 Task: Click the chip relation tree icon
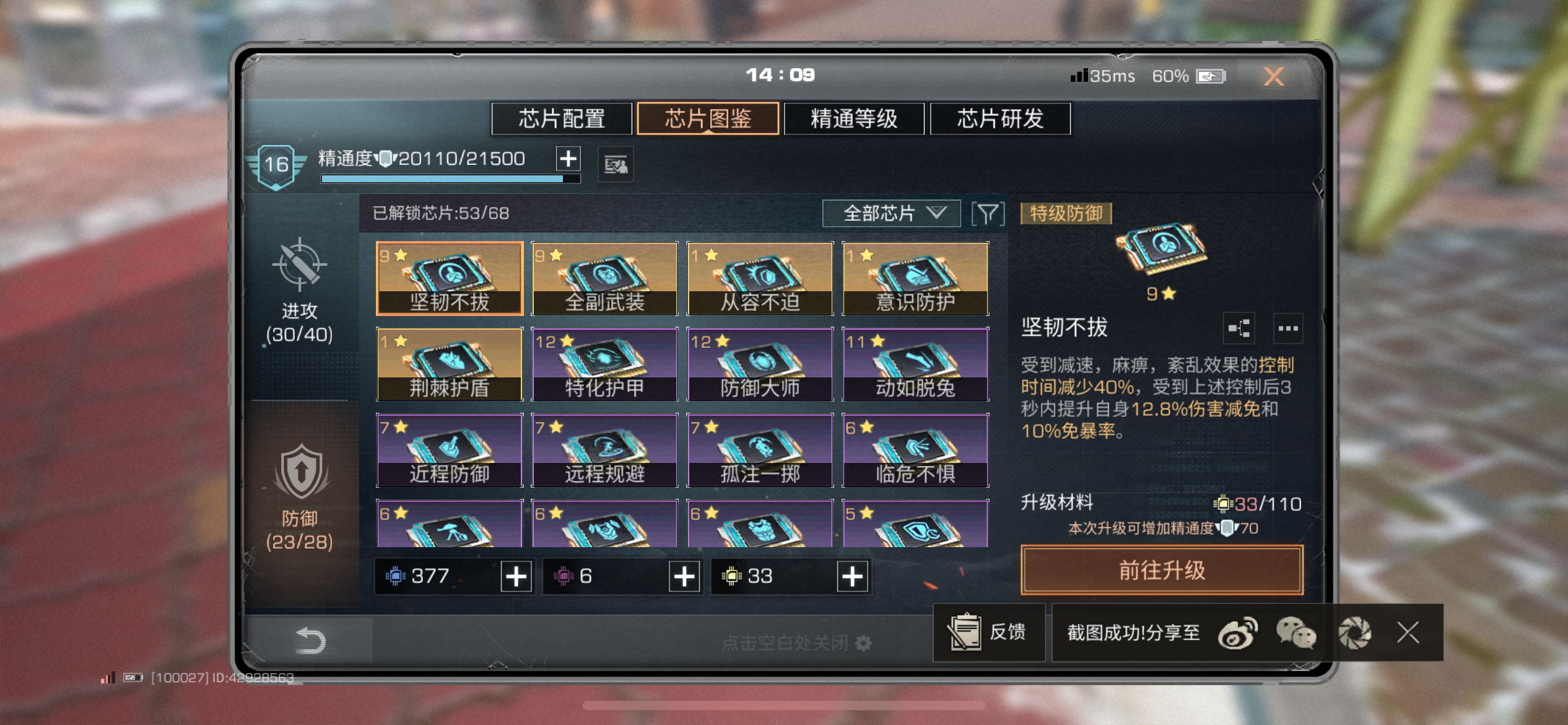[x=1239, y=328]
